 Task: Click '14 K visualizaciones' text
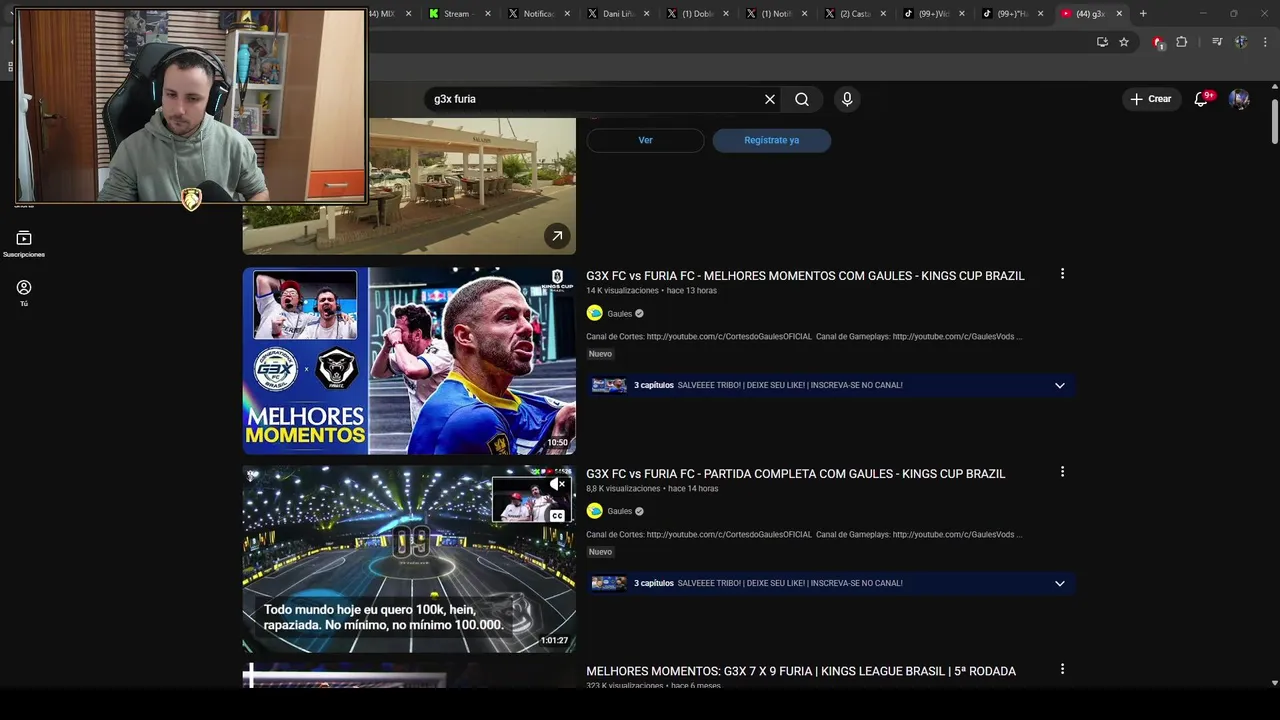622,291
